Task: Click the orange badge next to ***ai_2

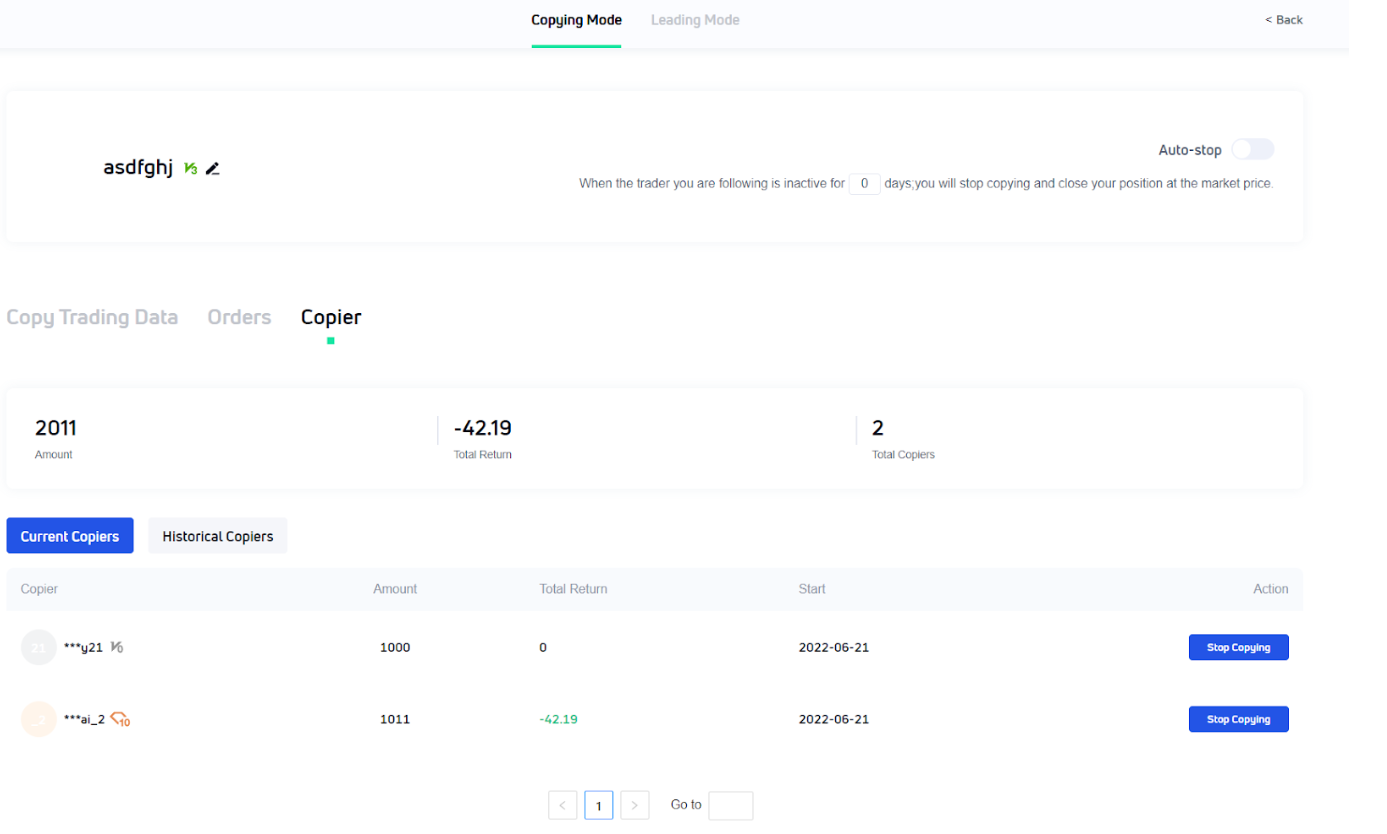Action: pyautogui.click(x=120, y=719)
